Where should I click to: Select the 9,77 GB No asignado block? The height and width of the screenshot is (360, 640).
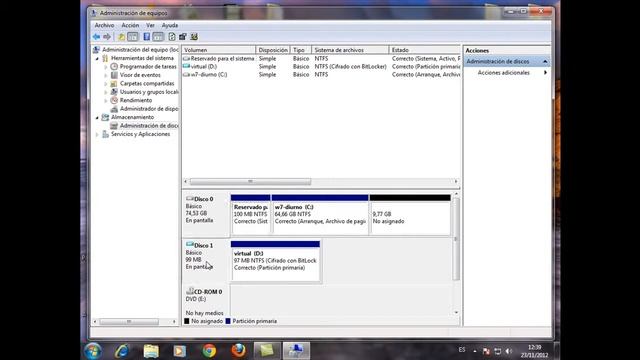pyautogui.click(x=410, y=215)
